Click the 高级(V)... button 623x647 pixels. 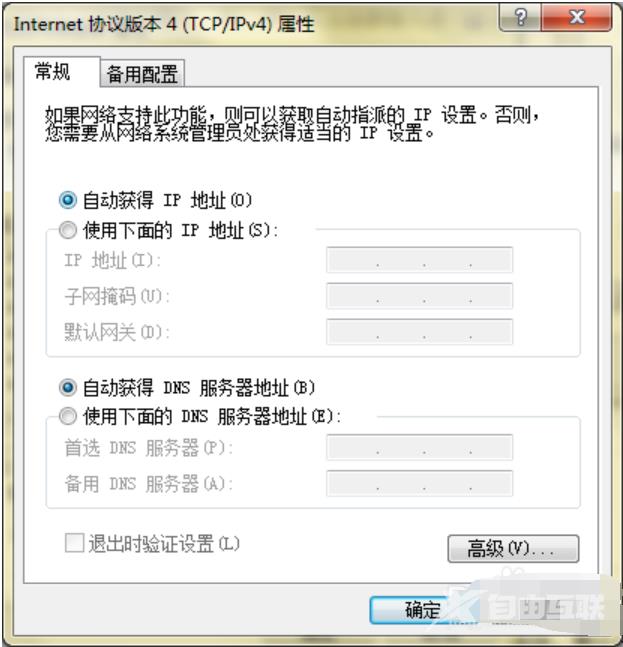(513, 548)
